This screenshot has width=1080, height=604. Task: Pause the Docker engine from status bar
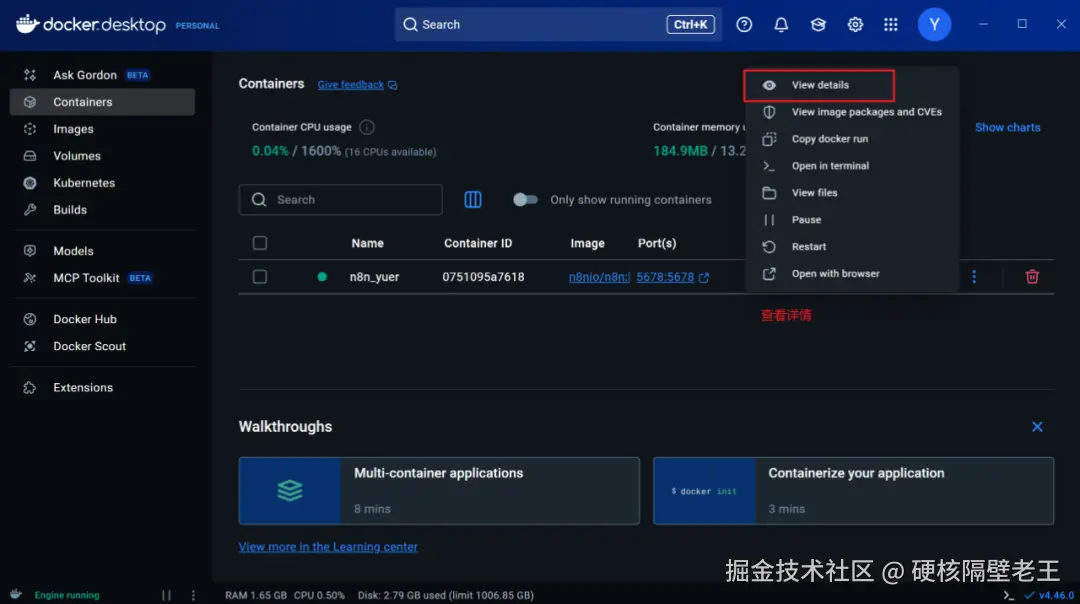pyautogui.click(x=166, y=595)
